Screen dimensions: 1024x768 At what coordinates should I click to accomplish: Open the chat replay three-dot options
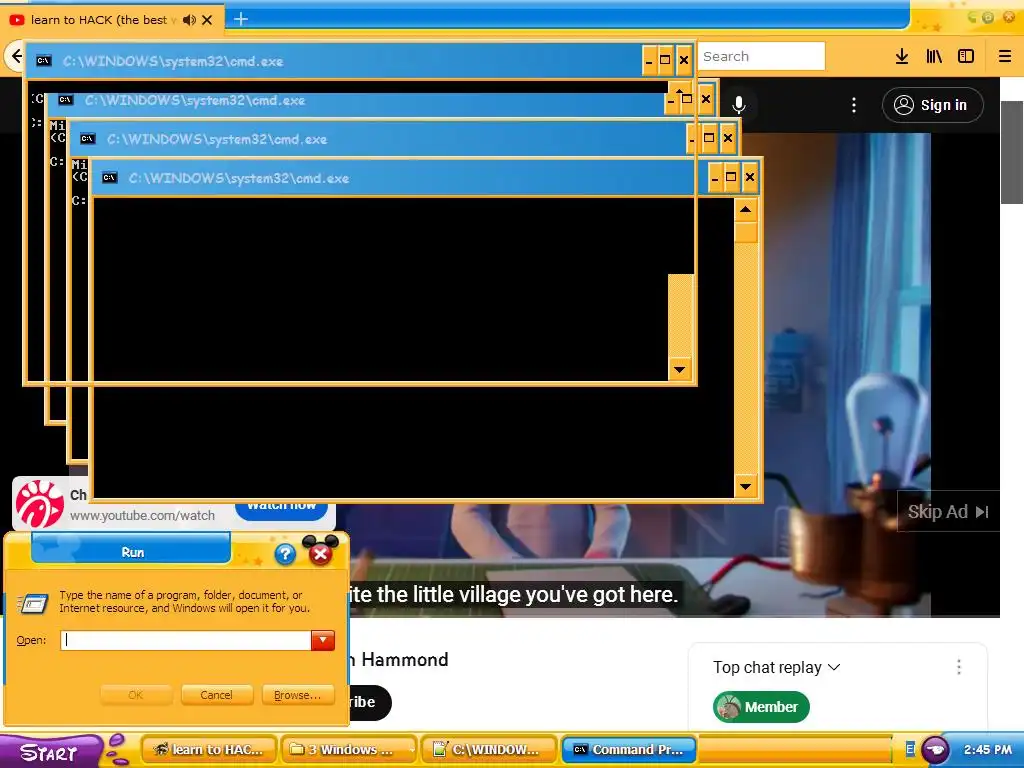959,667
